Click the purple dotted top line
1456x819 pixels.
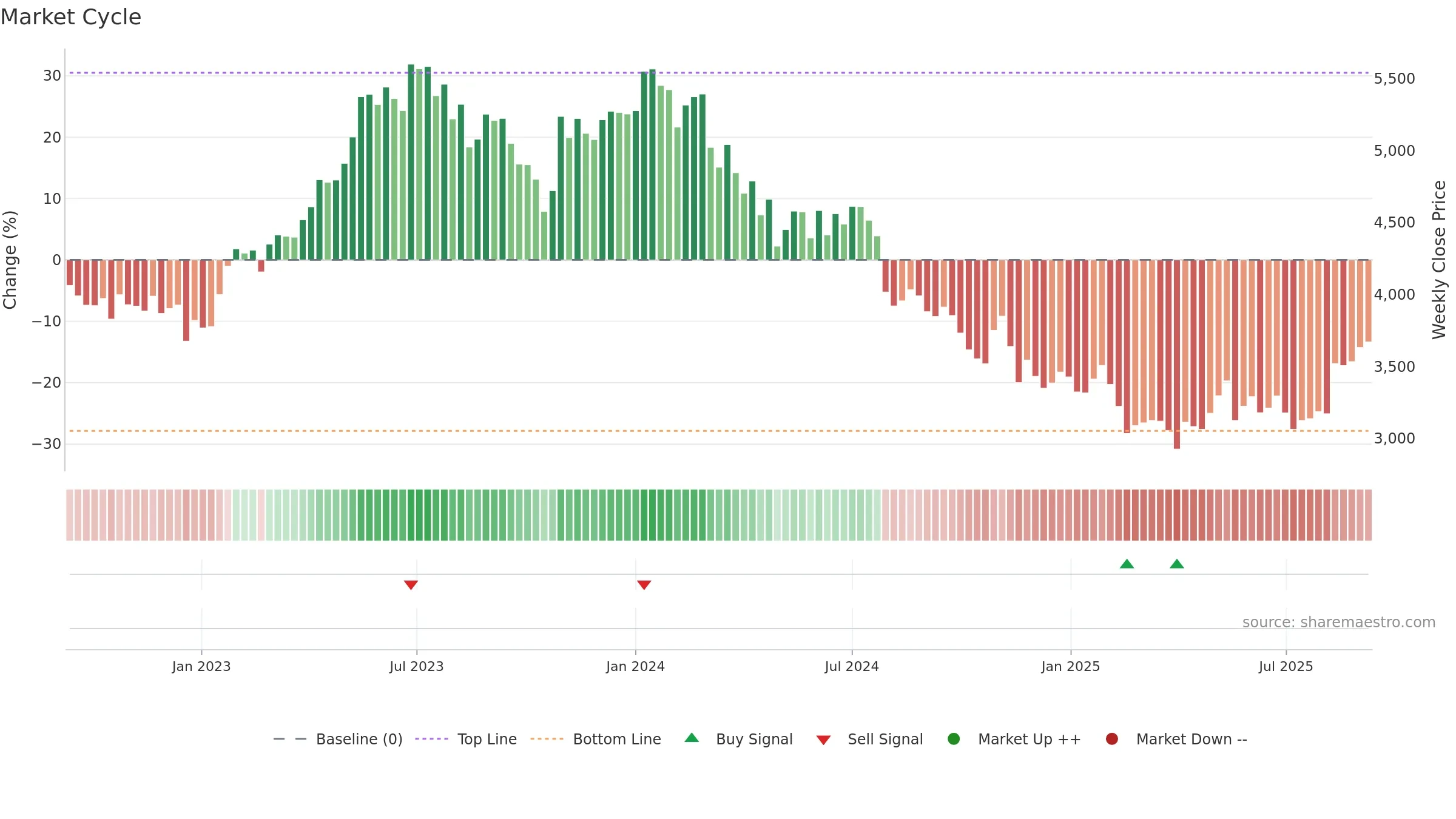pyautogui.click(x=719, y=73)
